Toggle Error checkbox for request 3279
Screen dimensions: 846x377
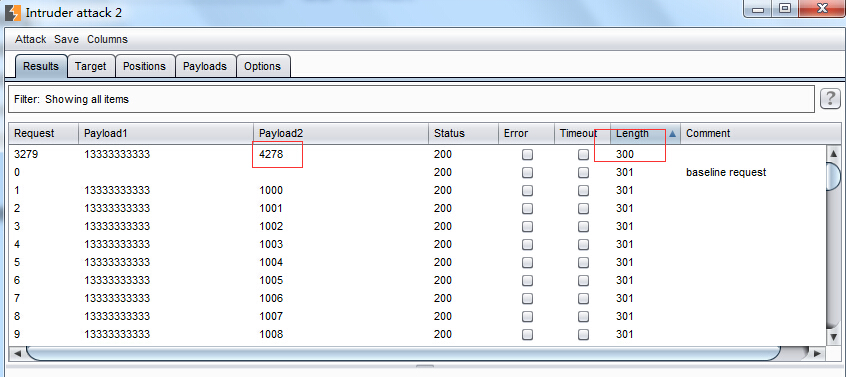(x=527, y=154)
